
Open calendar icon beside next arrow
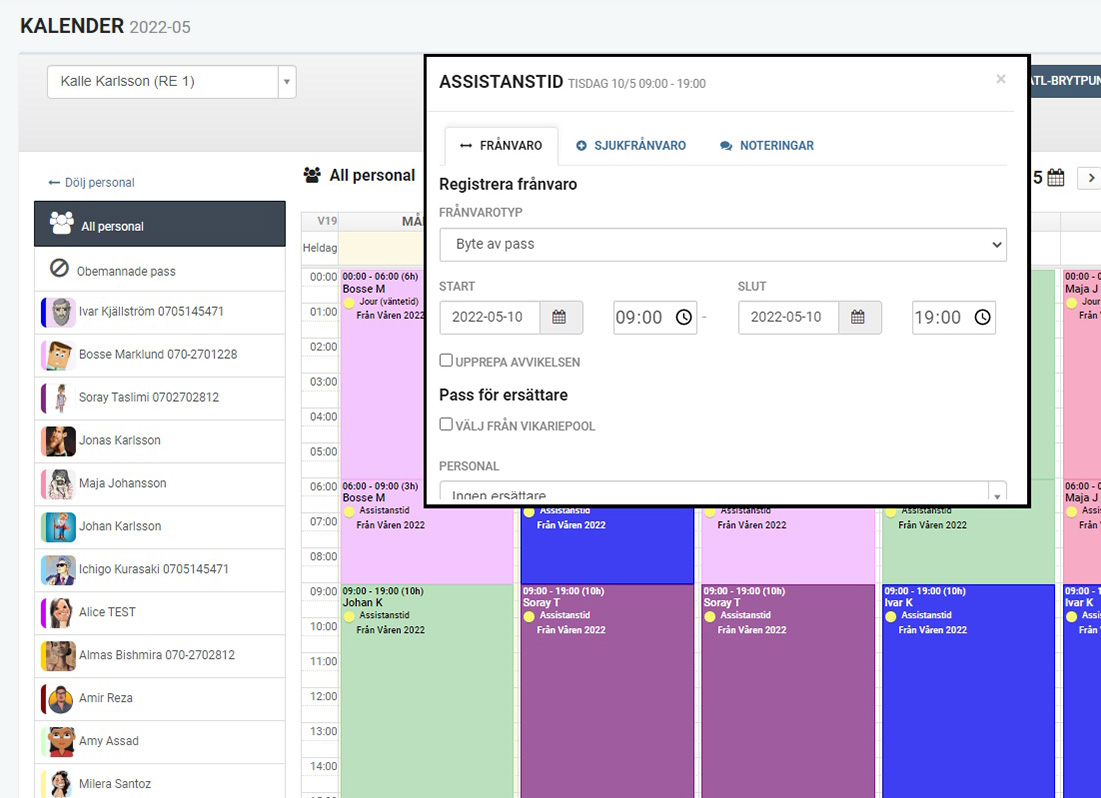click(x=1055, y=178)
